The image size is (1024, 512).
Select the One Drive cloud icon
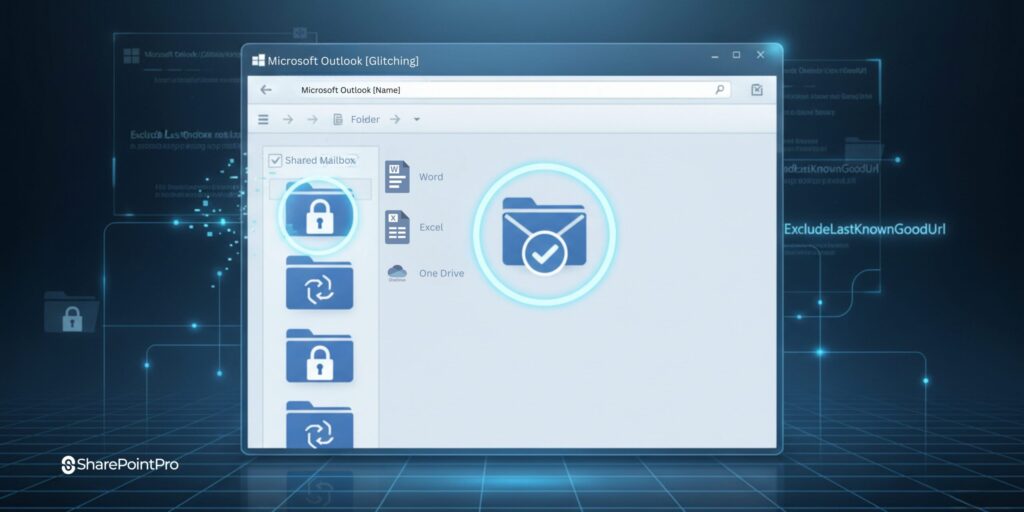pyautogui.click(x=397, y=273)
